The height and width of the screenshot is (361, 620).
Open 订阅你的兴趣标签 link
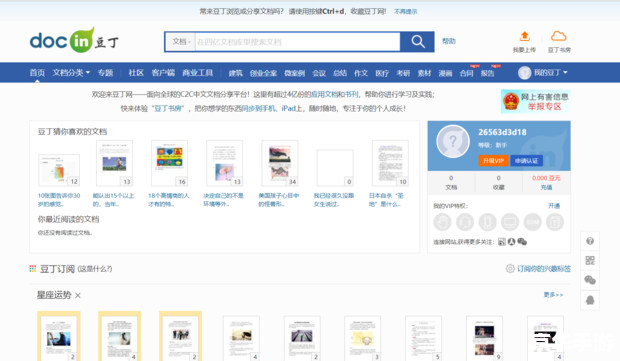coord(544,269)
